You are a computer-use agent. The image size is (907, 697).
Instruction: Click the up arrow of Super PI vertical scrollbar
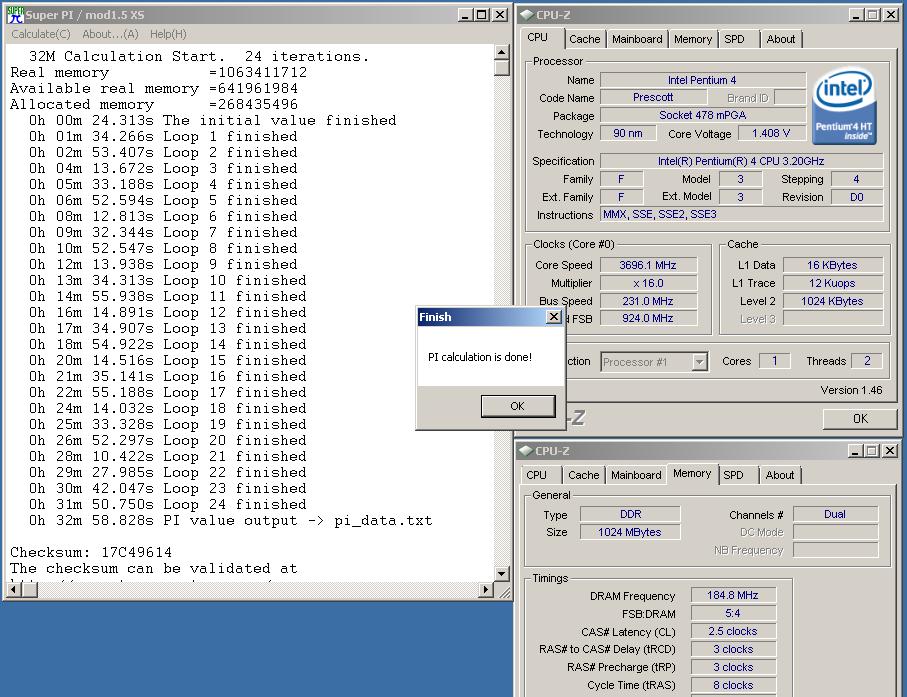502,53
